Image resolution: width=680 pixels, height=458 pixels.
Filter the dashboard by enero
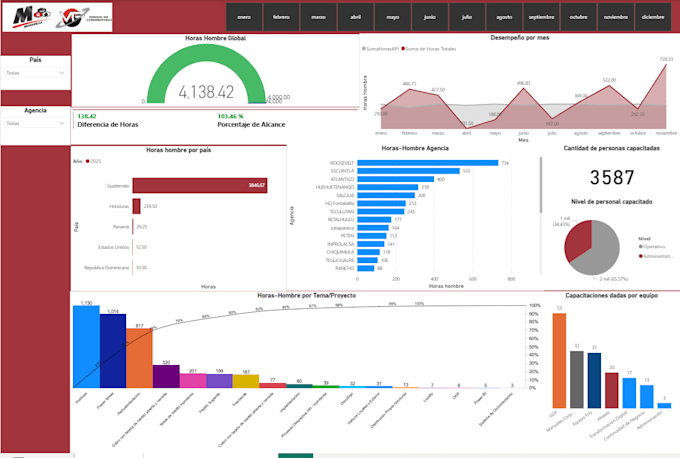(x=244, y=17)
